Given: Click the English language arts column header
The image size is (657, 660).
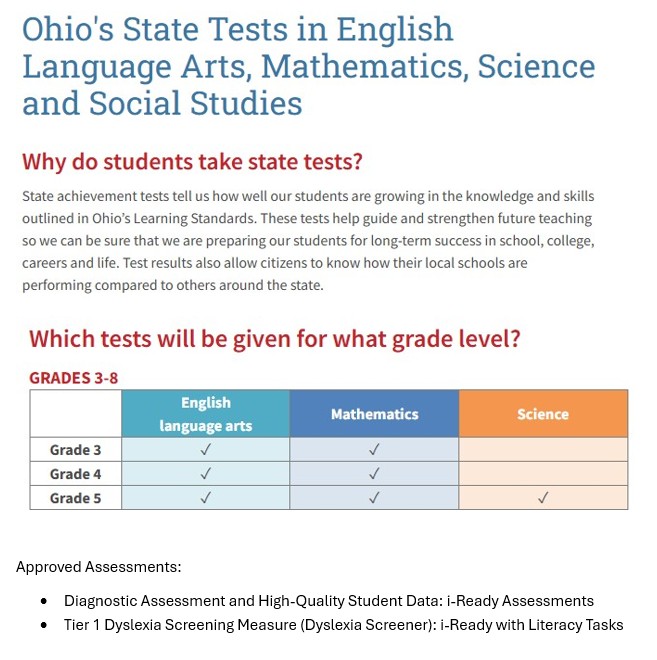Looking at the screenshot, I should [x=205, y=414].
